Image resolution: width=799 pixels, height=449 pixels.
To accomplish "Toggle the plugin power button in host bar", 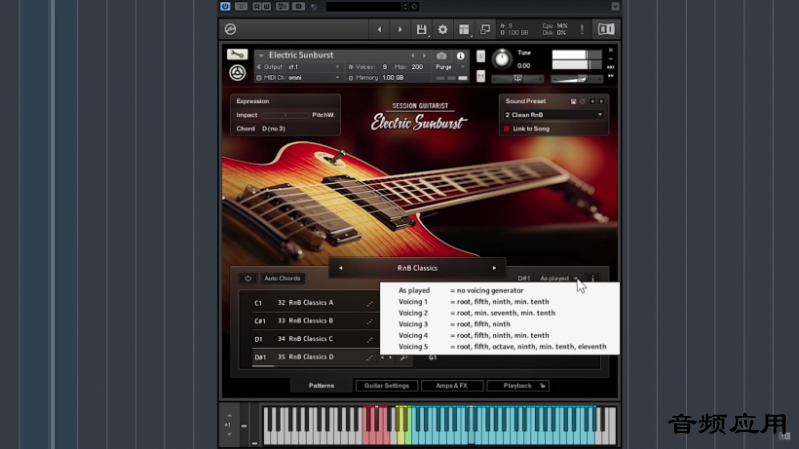I will pos(225,7).
